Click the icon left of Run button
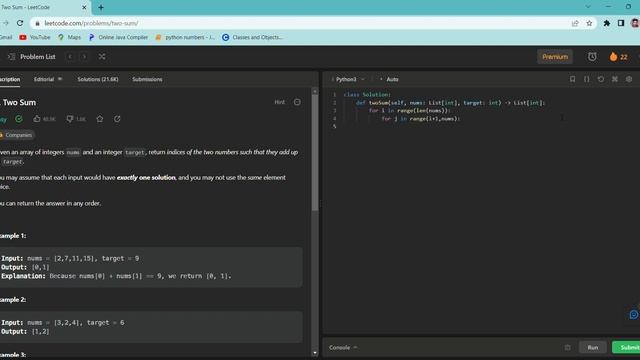Image resolution: width=640 pixels, height=360 pixels. pos(567,347)
